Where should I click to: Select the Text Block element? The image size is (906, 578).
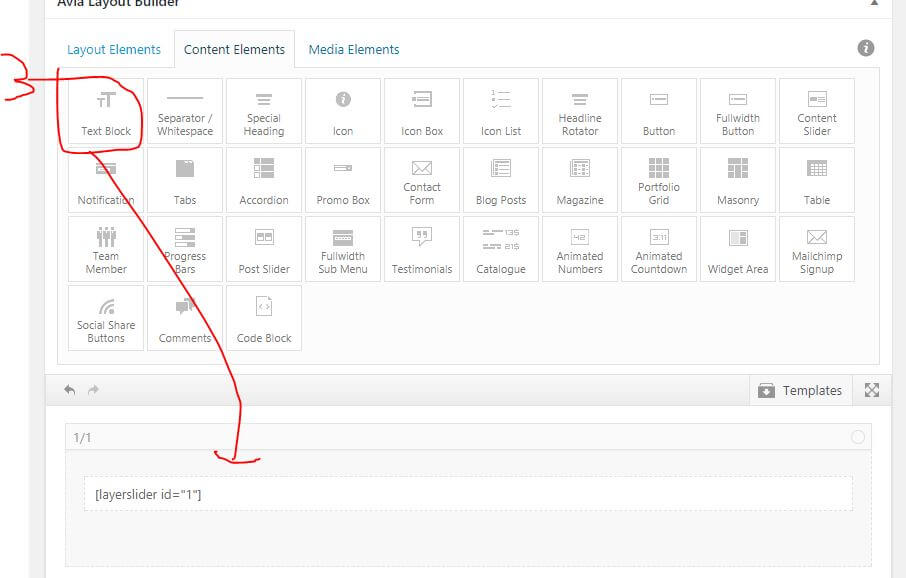(x=106, y=113)
